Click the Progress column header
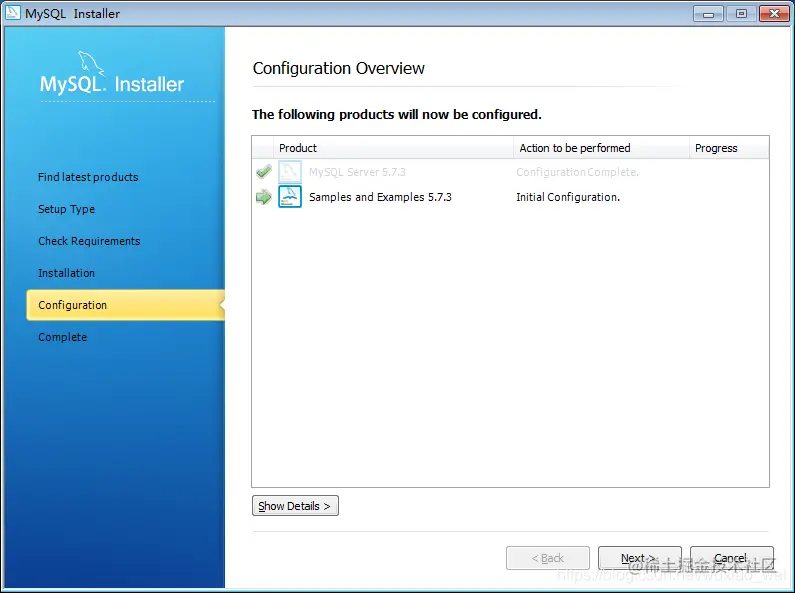795x593 pixels. pyautogui.click(x=729, y=147)
